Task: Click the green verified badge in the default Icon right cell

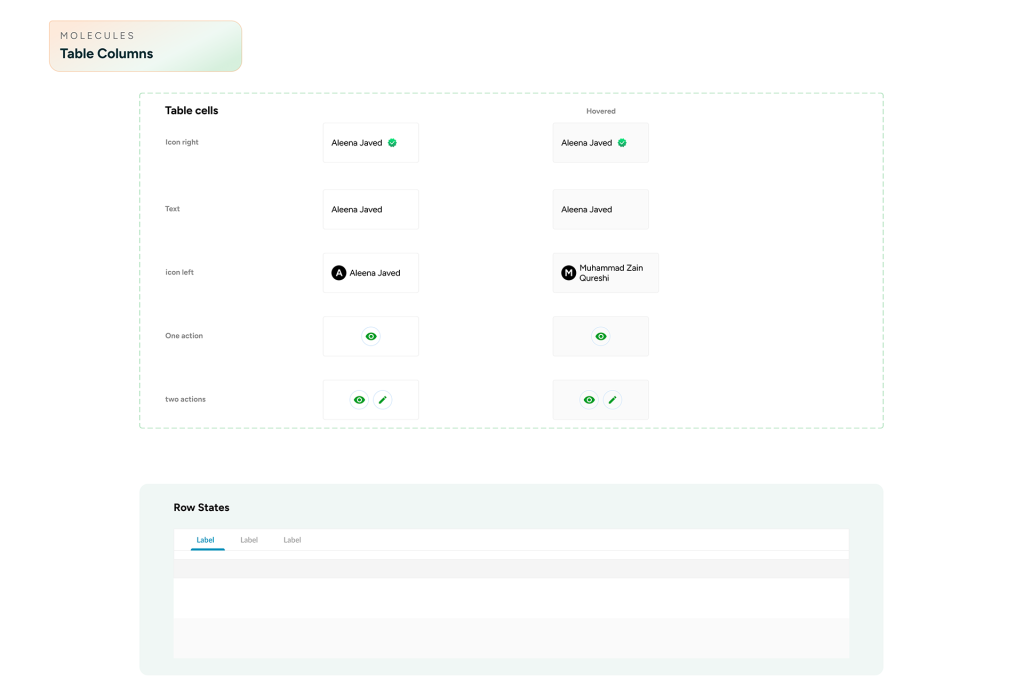Action: pos(392,143)
